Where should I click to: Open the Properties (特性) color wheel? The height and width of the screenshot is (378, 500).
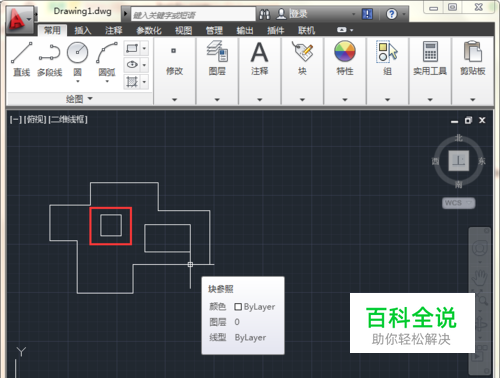[345, 51]
